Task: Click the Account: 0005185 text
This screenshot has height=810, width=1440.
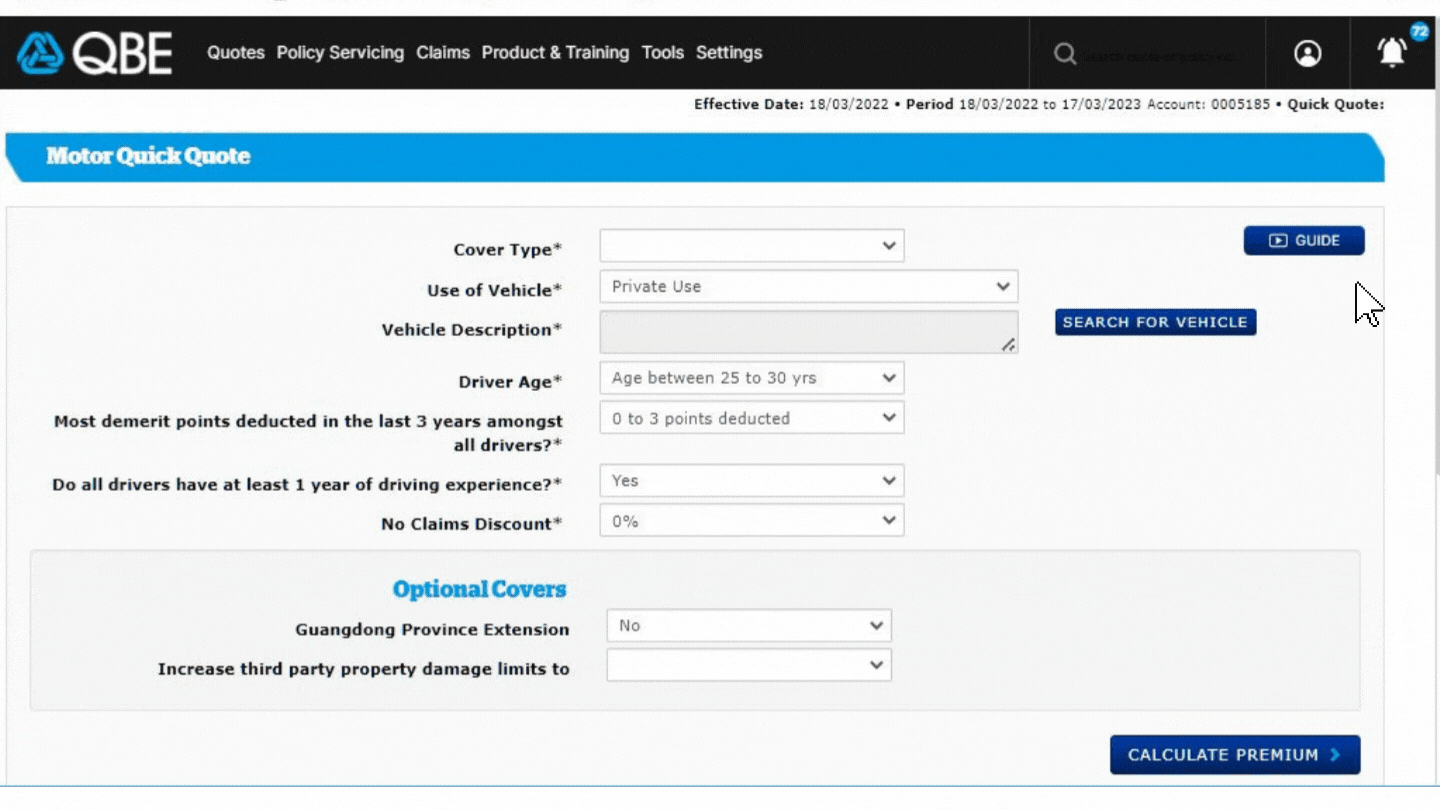Action: (1208, 104)
